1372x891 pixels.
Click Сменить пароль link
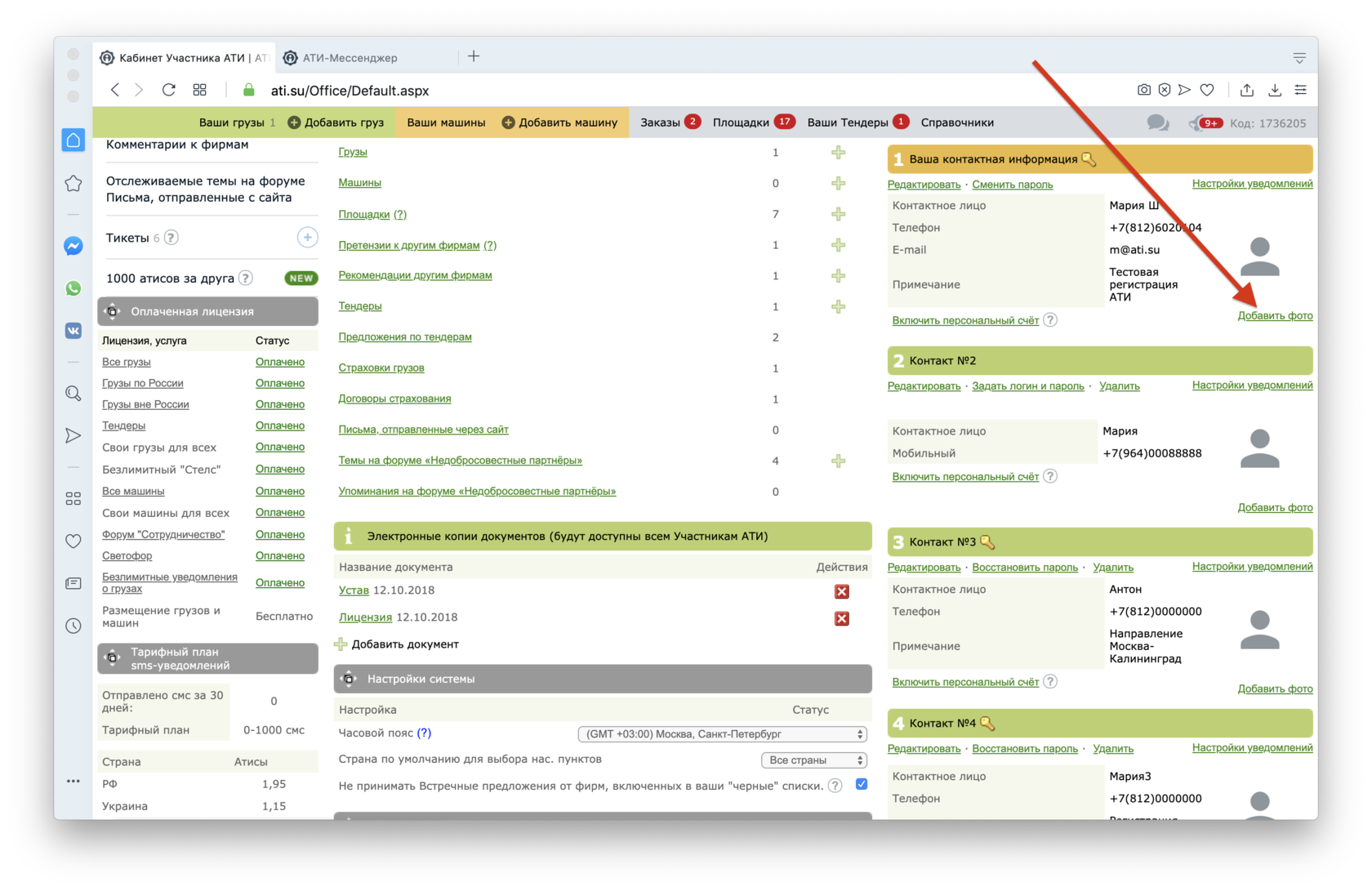(x=1012, y=185)
